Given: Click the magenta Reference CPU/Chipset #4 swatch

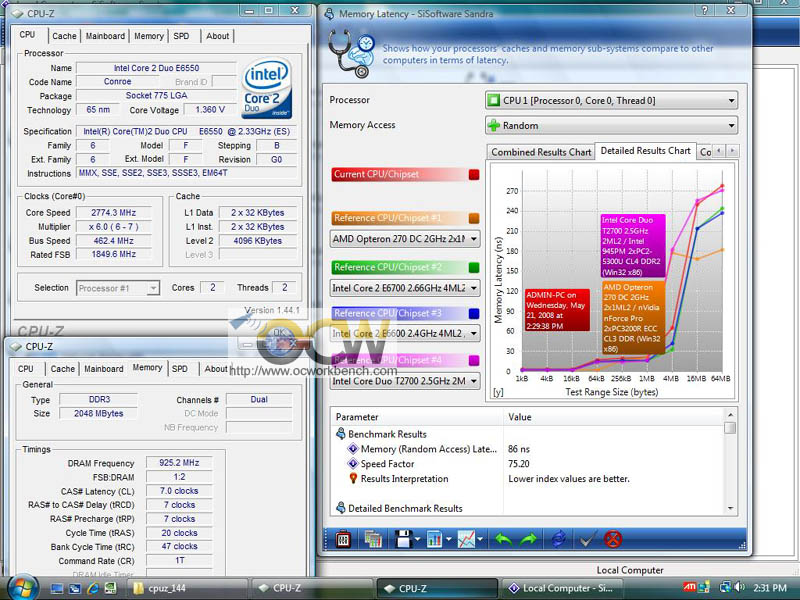Looking at the screenshot, I should coord(474,360).
